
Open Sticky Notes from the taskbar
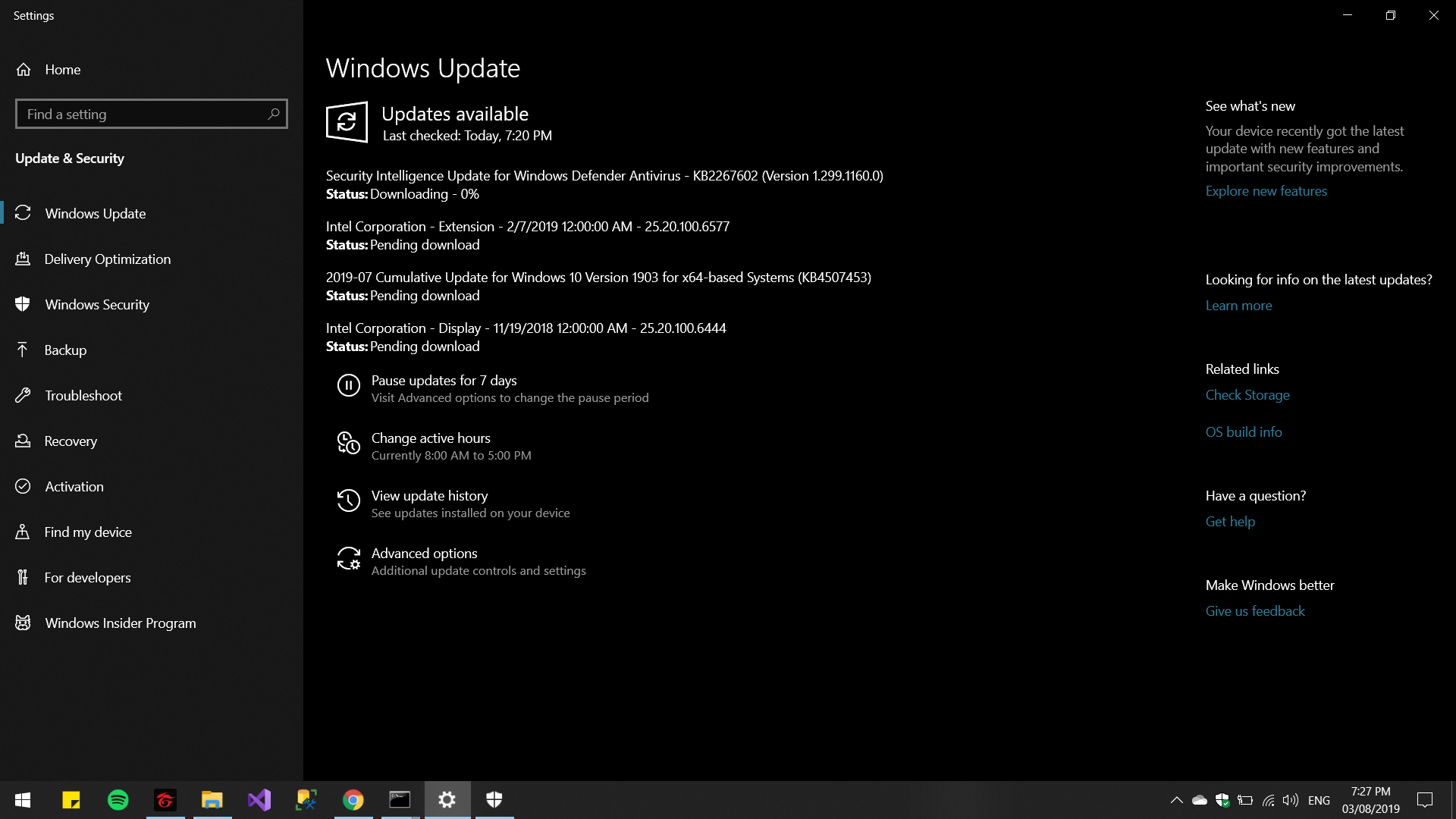pos(71,800)
